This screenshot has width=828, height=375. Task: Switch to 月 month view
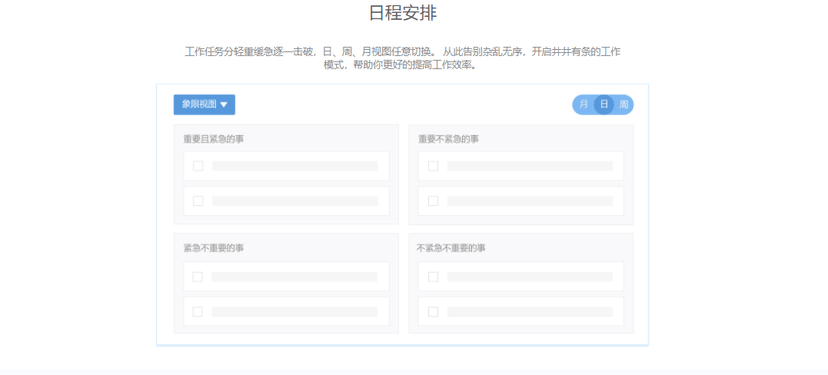(x=584, y=105)
